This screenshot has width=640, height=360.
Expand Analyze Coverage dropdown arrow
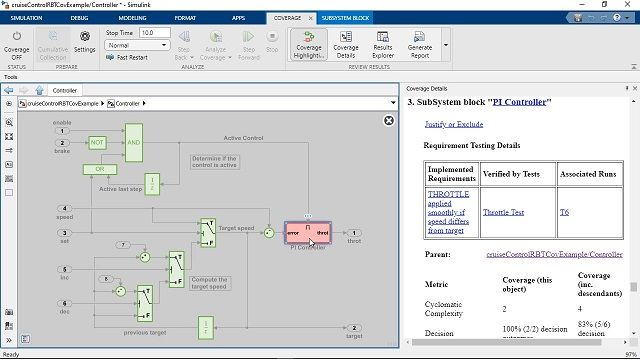(x=230, y=58)
